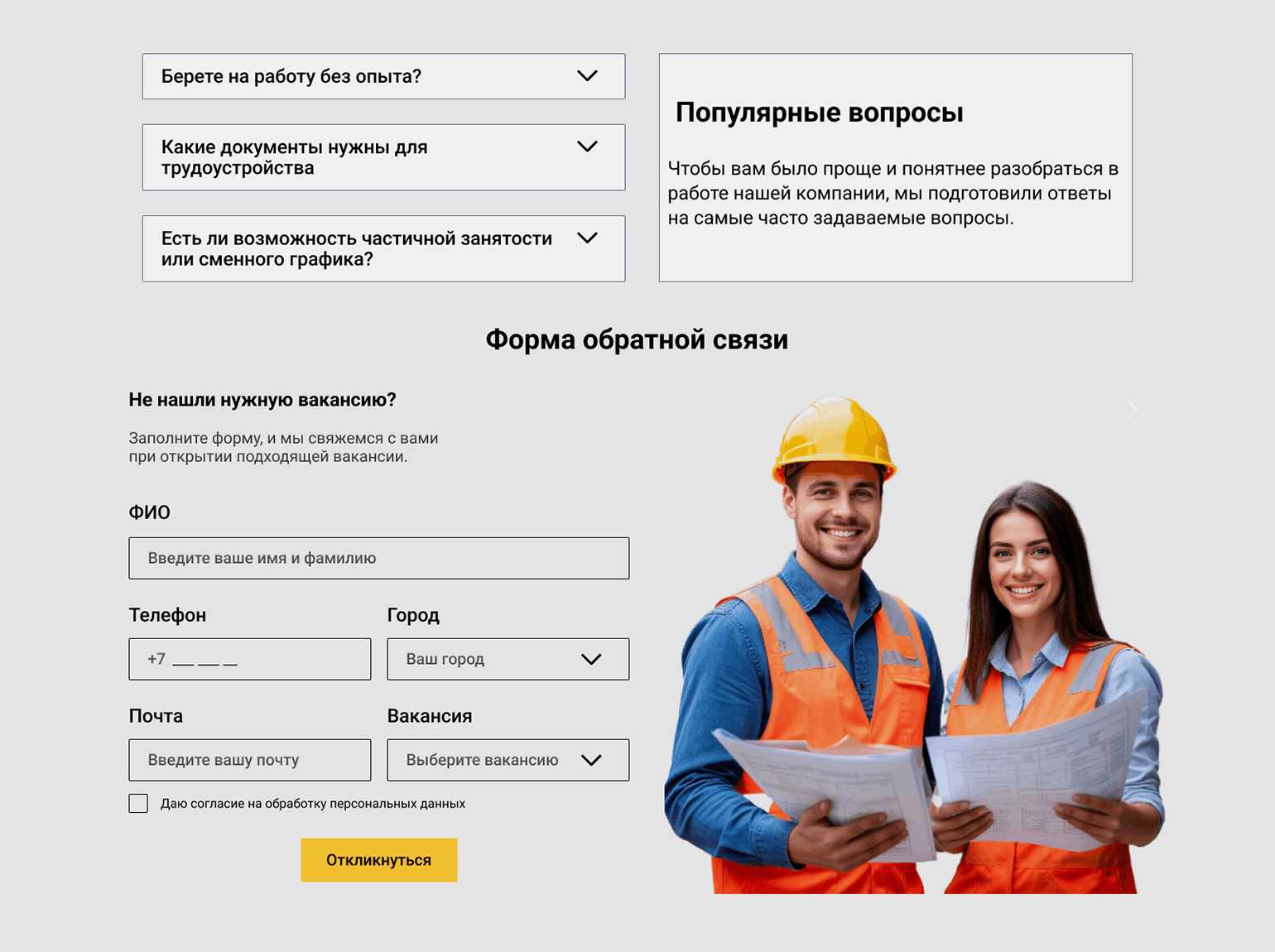Click the "ФИО" field label
Screen dimensions: 1275x952
click(x=149, y=512)
